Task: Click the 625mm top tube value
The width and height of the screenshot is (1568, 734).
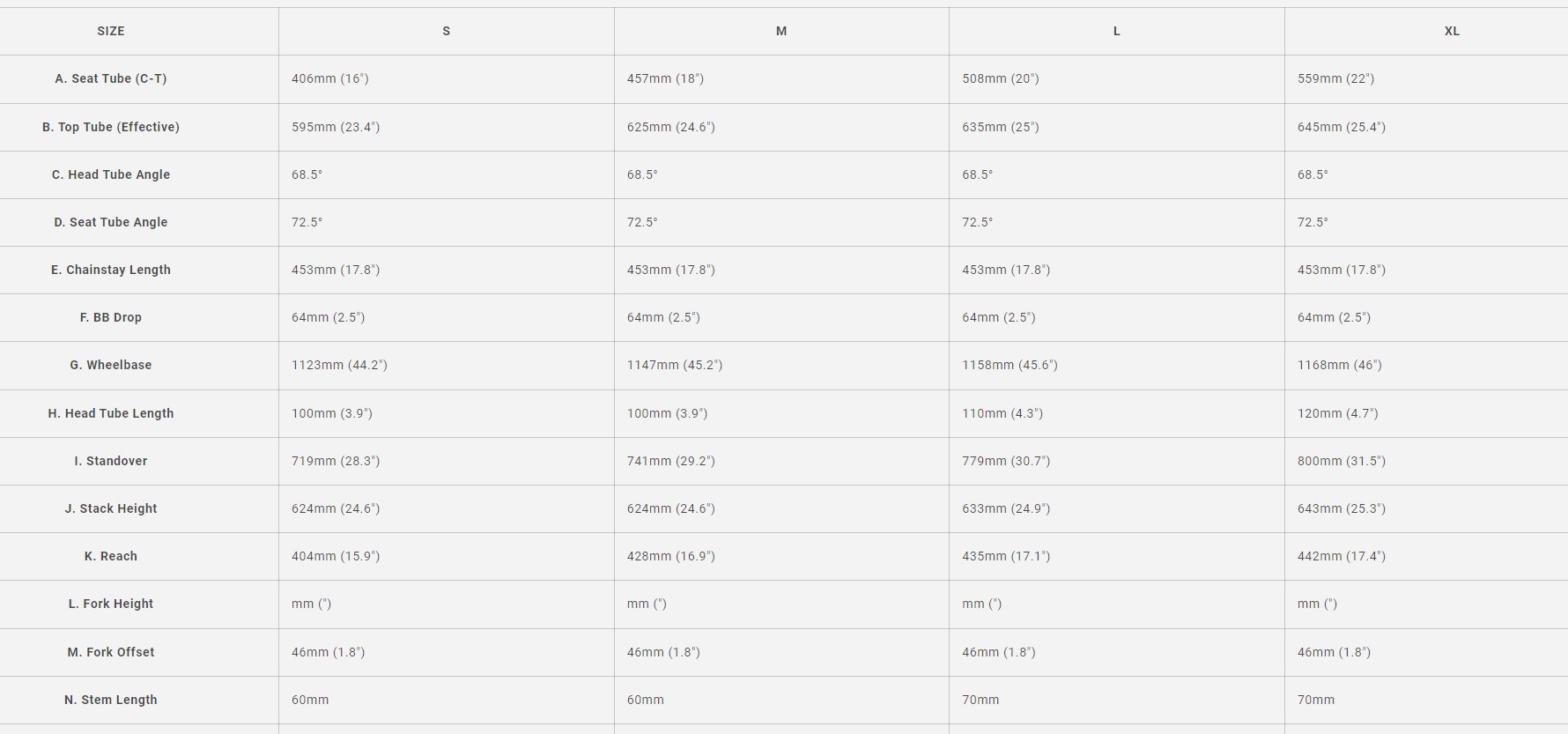Action: pos(671,127)
